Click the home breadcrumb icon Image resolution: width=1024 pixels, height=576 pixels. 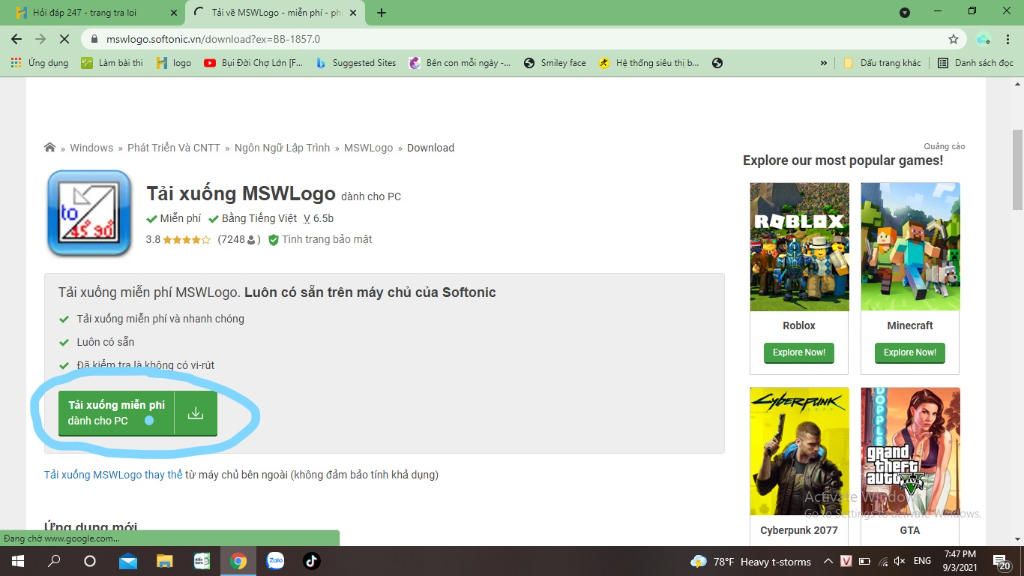(x=50, y=148)
